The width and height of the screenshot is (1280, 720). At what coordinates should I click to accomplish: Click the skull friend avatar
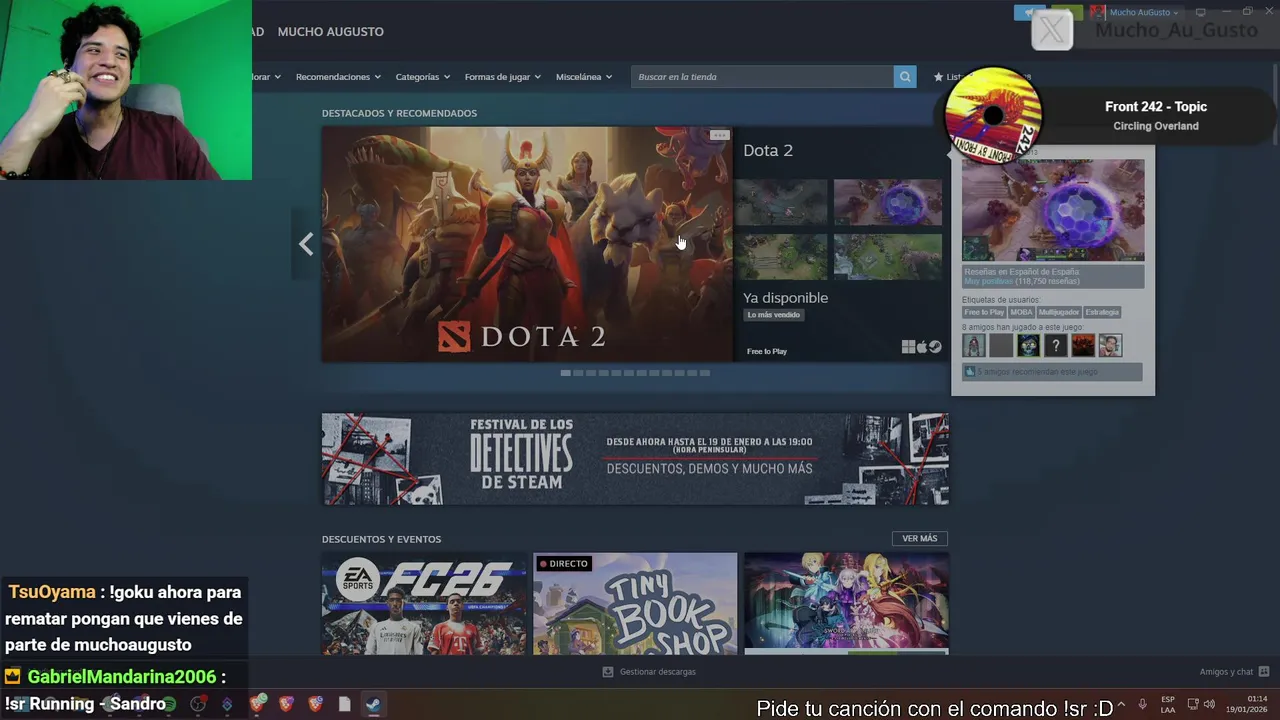click(1028, 345)
